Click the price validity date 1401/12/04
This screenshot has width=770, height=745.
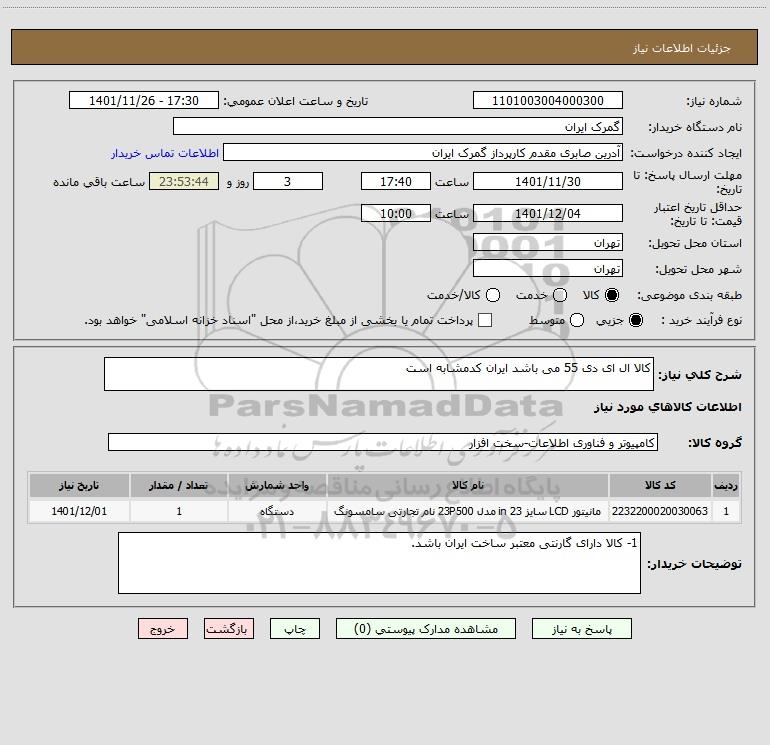548,213
